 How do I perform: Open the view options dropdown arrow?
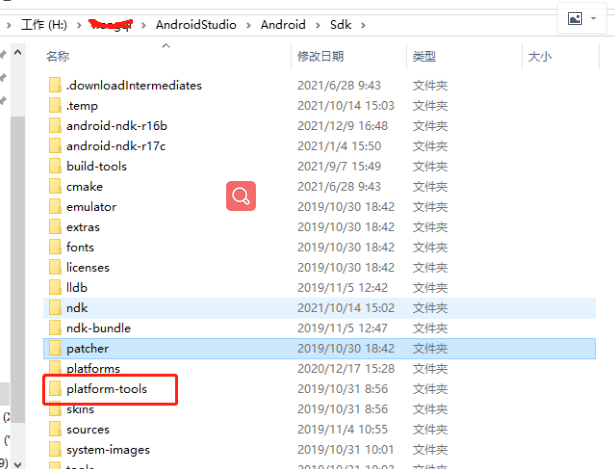click(593, 18)
